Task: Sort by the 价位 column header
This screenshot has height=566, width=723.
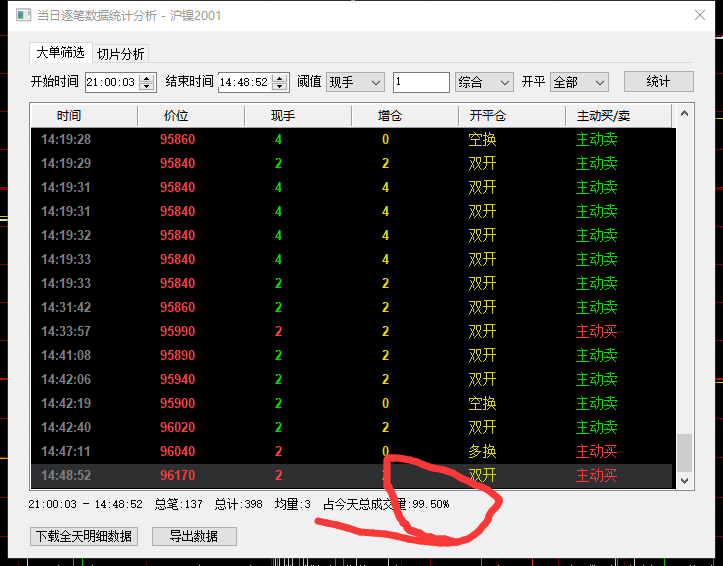Action: [x=176, y=117]
